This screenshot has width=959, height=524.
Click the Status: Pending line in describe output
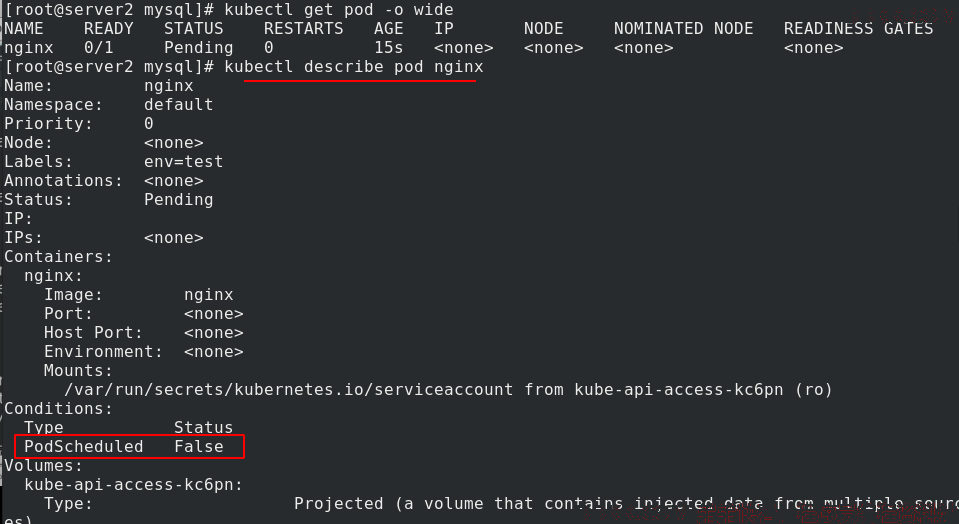pos(109,199)
